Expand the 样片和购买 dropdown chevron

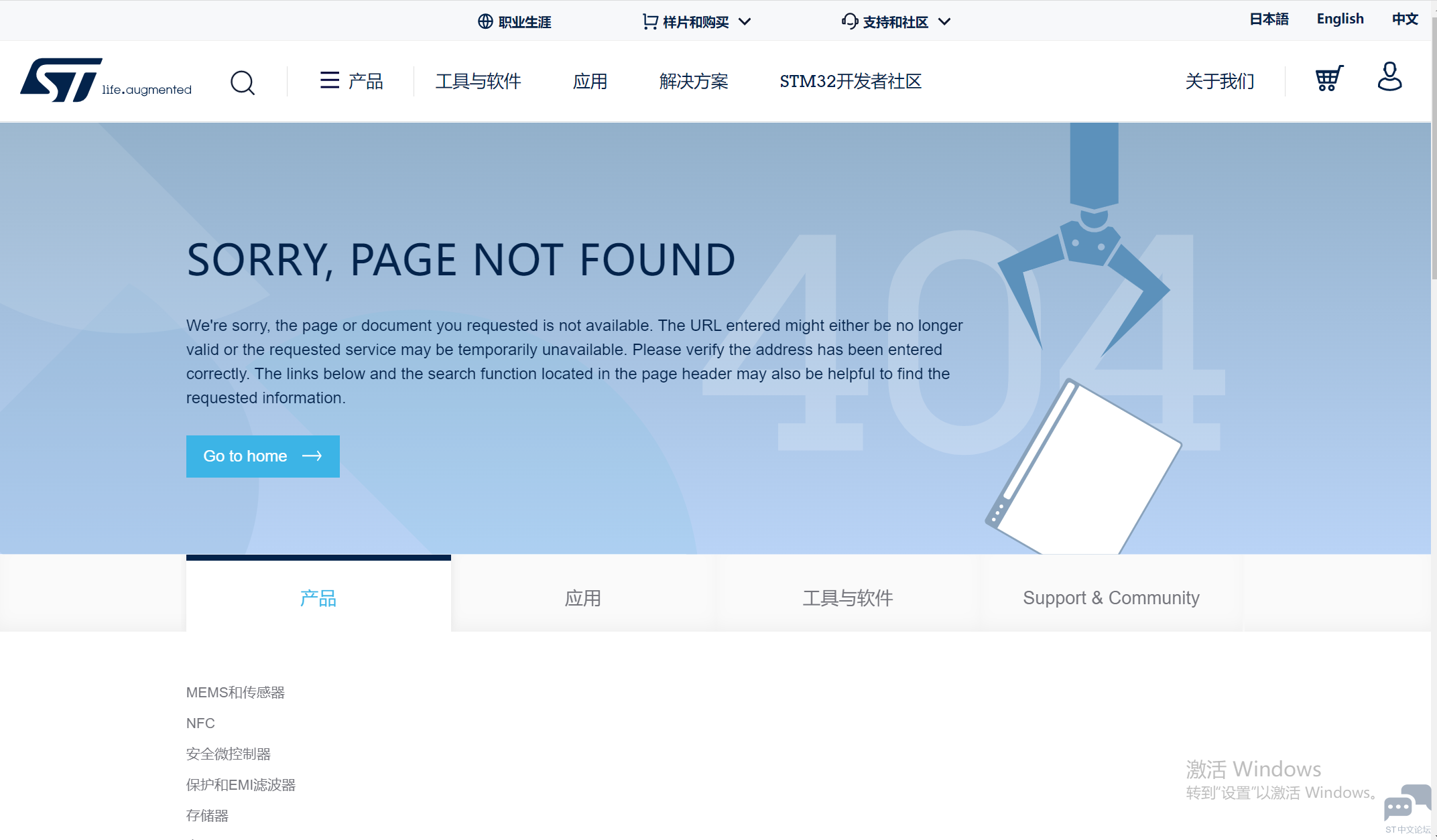point(745,21)
